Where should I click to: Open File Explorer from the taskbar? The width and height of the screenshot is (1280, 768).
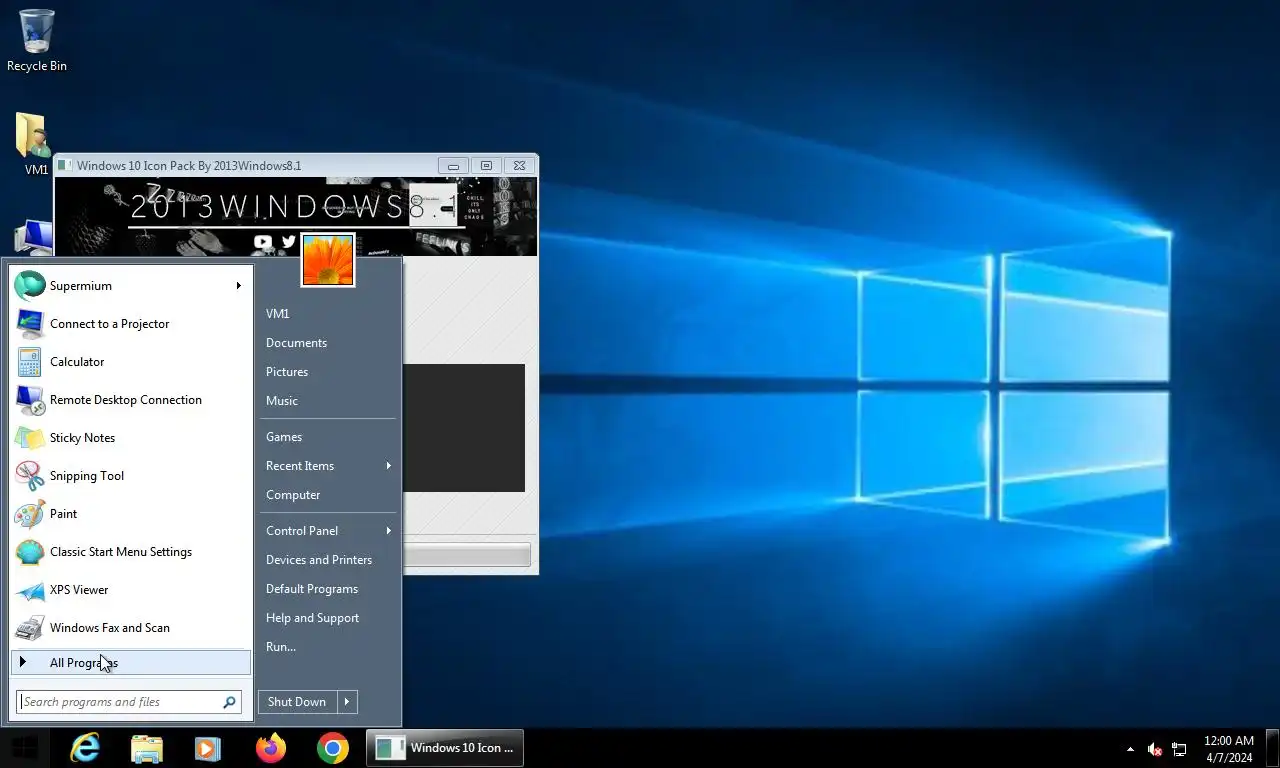coord(147,748)
